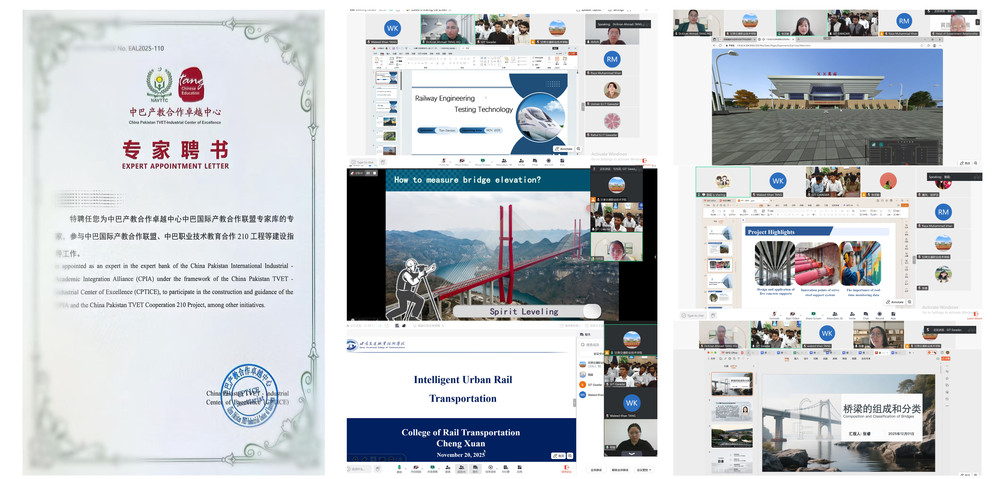Click the RM avatar right of the Railway Engineering slide
This screenshot has width=999, height=479.
tap(610, 59)
